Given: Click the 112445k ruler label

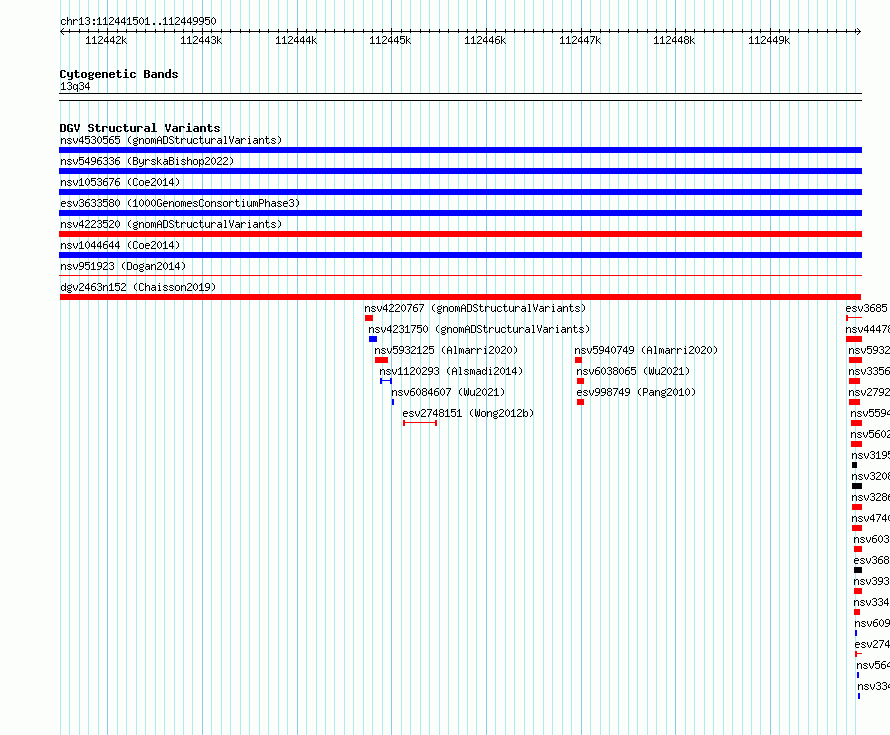Looking at the screenshot, I should (390, 40).
